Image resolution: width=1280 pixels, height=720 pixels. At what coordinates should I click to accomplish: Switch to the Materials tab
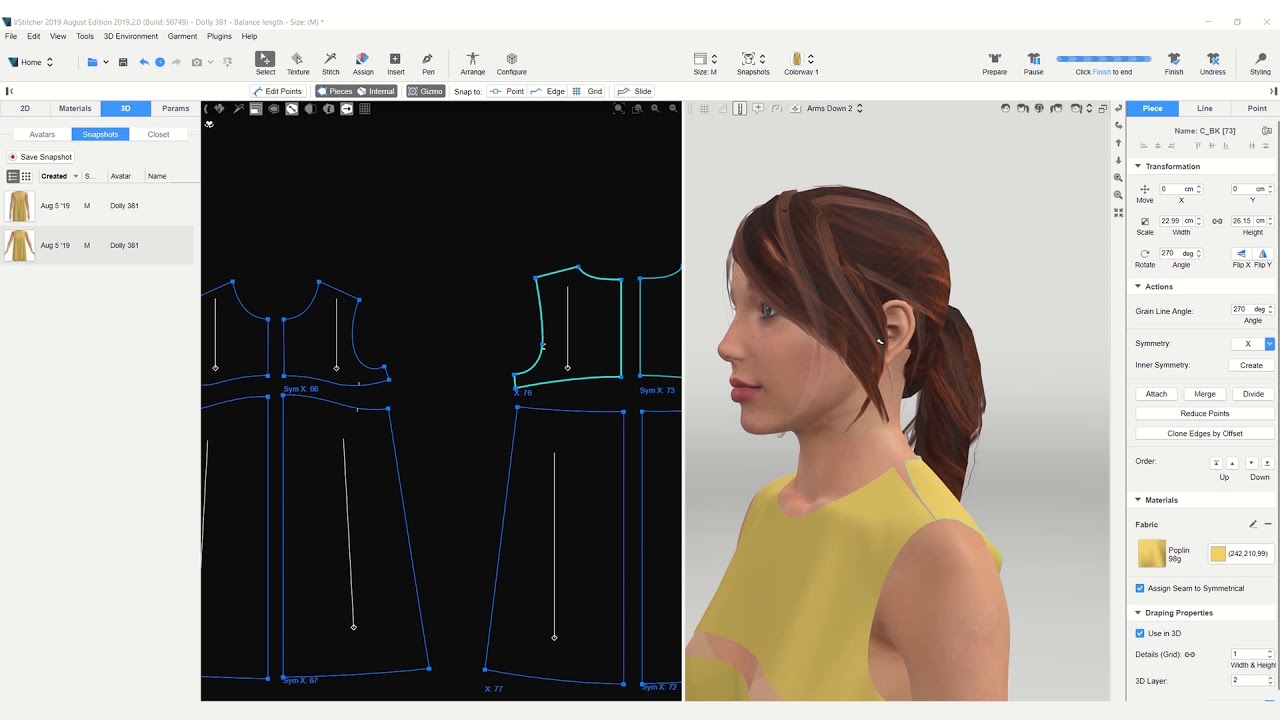point(75,108)
